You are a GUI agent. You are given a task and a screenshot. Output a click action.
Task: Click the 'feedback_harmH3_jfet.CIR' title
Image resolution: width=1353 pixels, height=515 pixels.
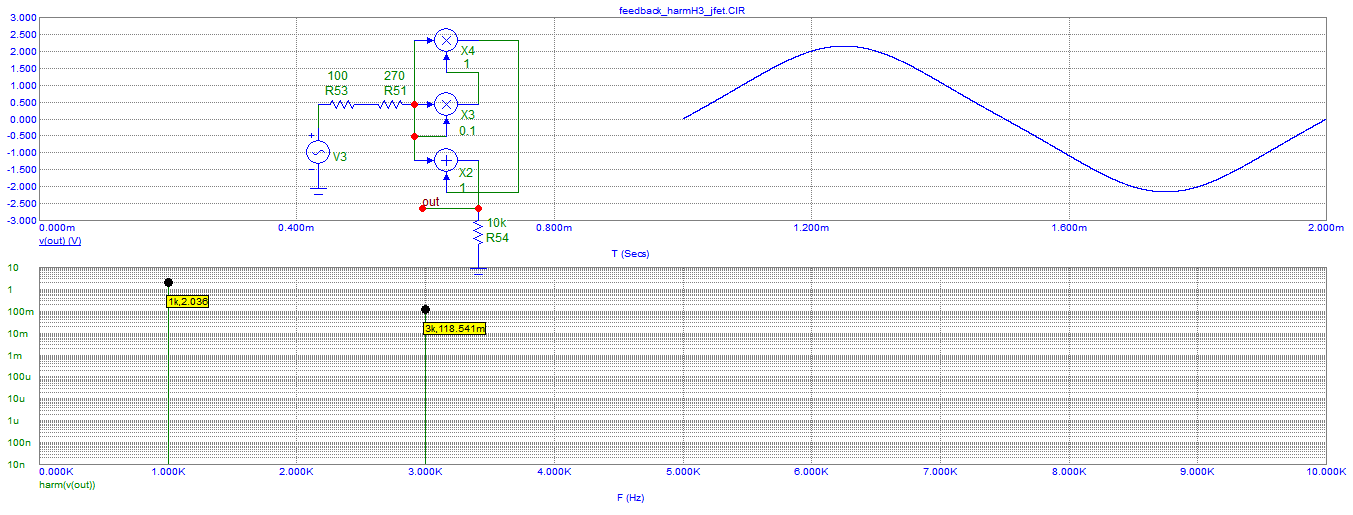pos(680,9)
